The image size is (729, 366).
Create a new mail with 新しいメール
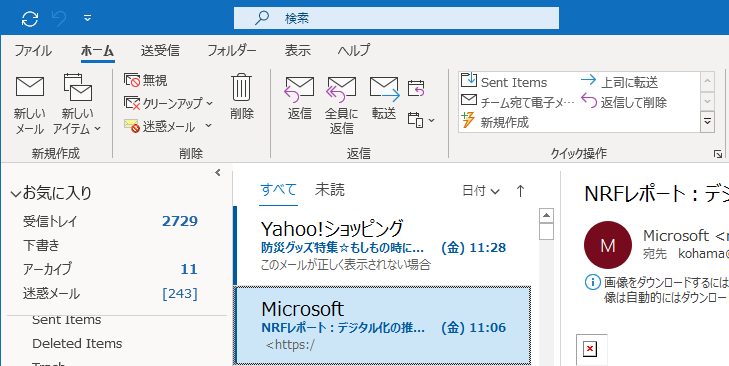point(30,105)
